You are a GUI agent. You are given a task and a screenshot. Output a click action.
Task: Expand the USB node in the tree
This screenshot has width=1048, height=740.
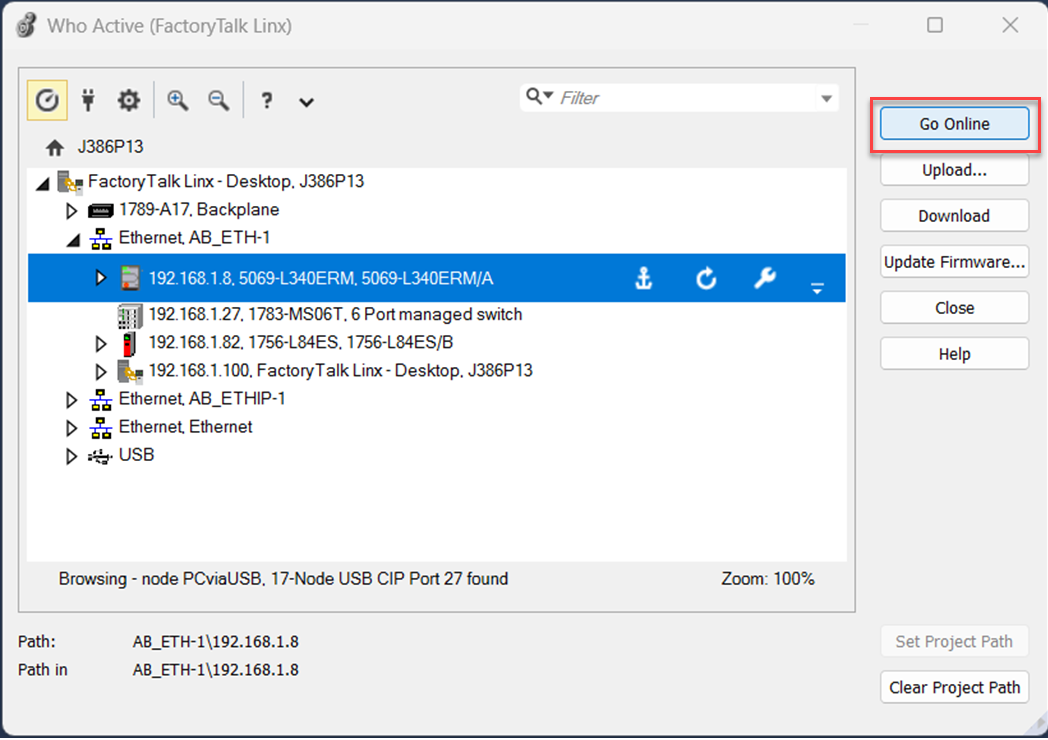coord(70,455)
